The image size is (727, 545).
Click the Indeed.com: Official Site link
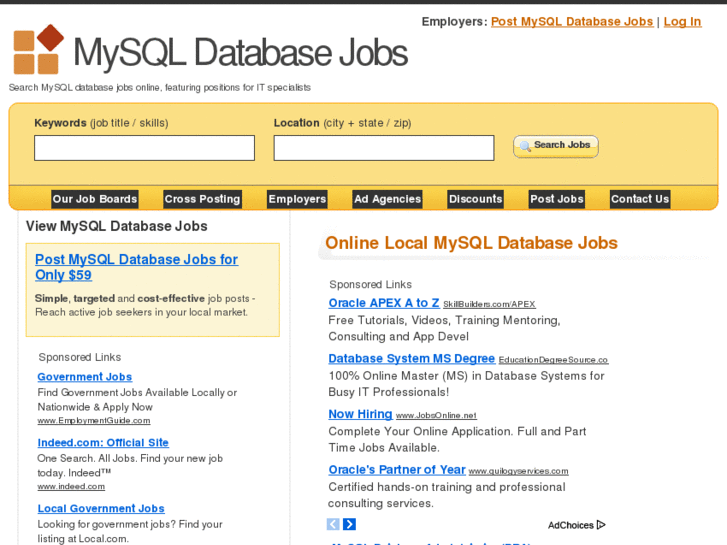103,443
